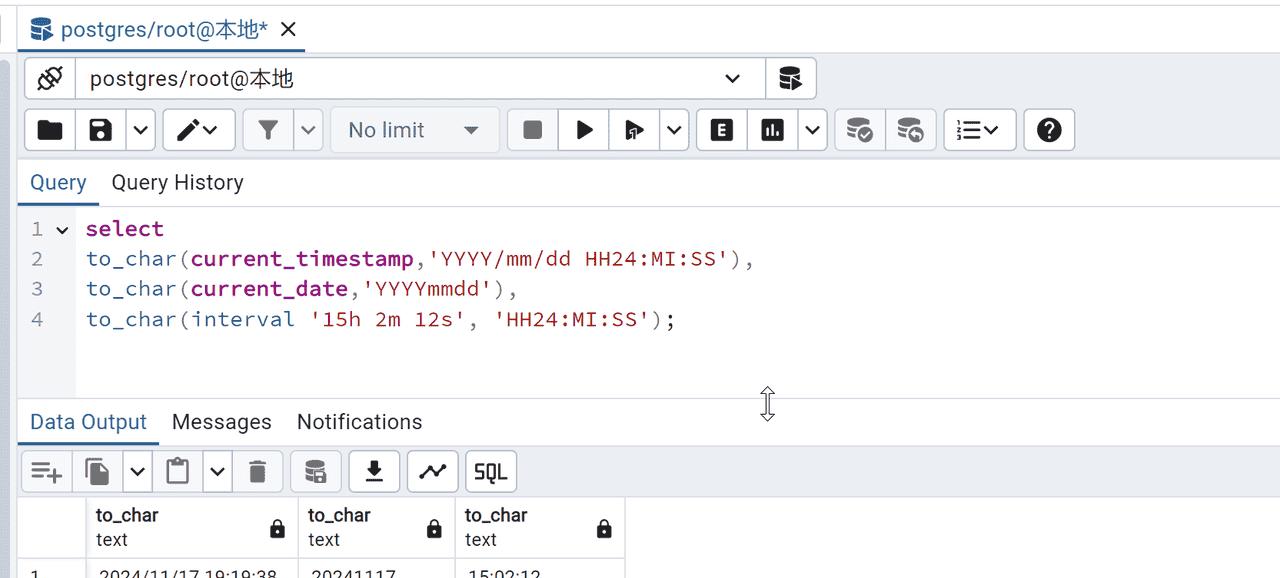Click the Commit transaction icon
Screen dimensions: 1280x578
[860, 130]
